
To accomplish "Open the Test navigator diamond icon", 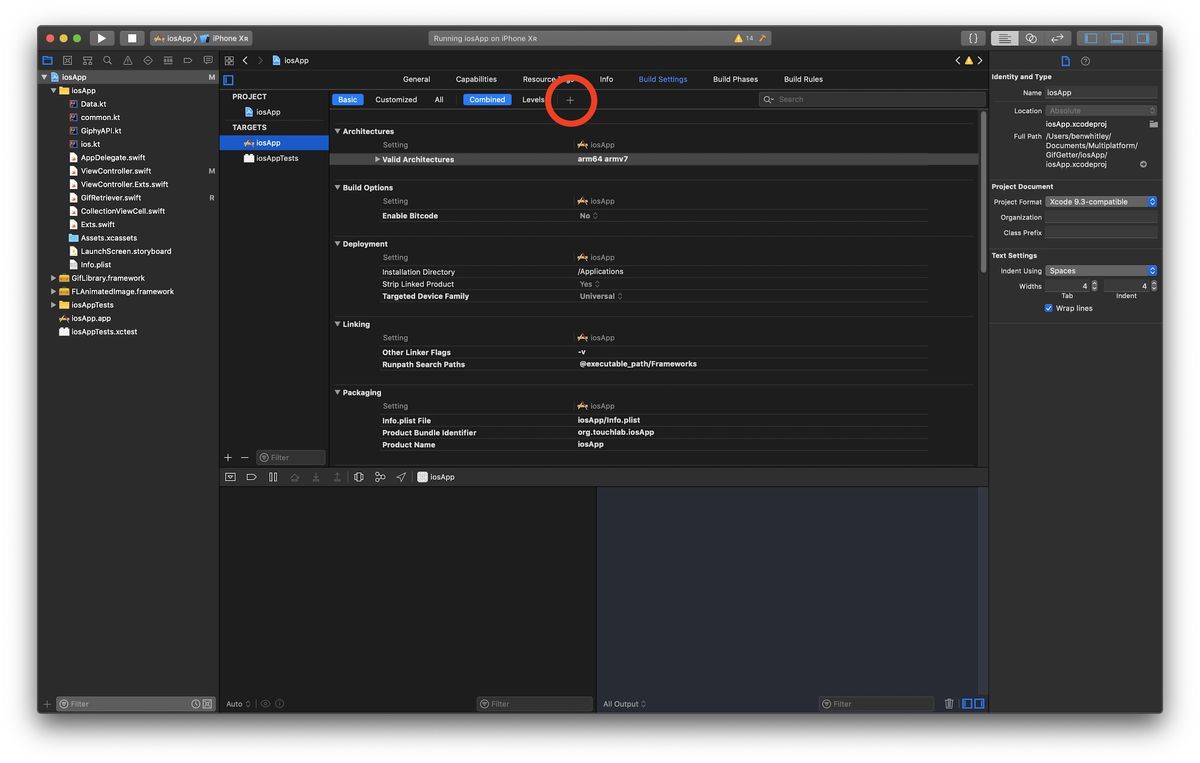I will tap(148, 60).
